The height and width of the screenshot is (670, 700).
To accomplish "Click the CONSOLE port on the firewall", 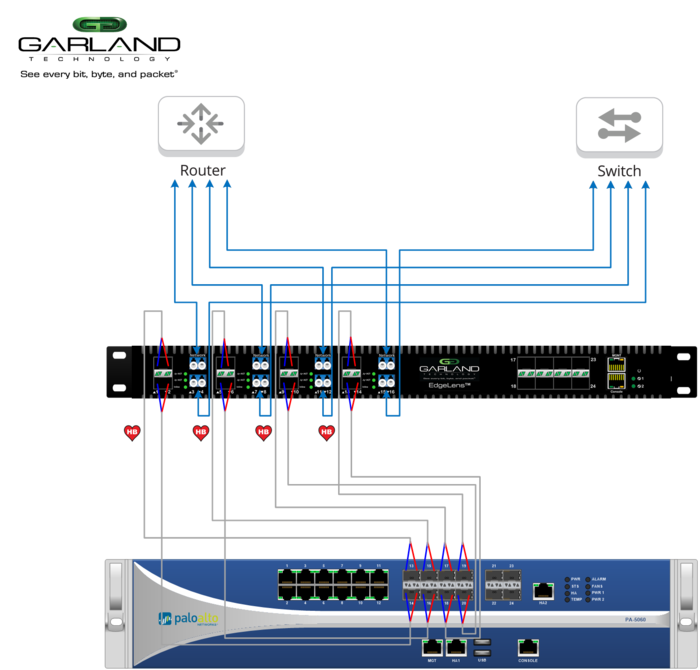I will point(527,647).
